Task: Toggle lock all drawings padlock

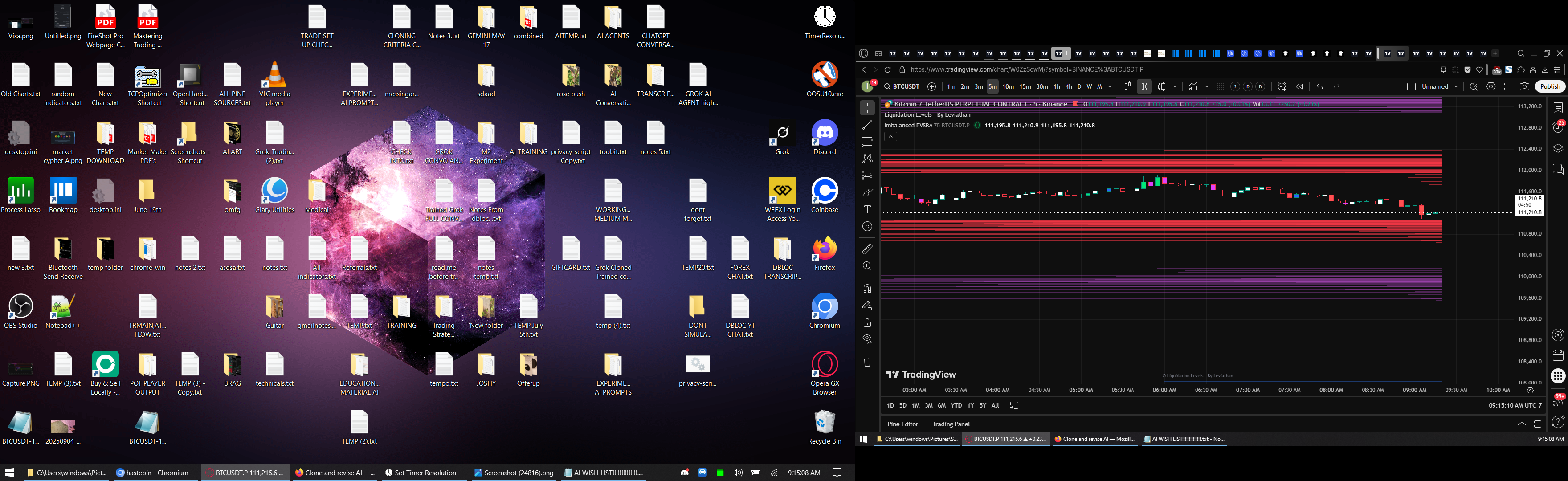Action: pos(867,323)
